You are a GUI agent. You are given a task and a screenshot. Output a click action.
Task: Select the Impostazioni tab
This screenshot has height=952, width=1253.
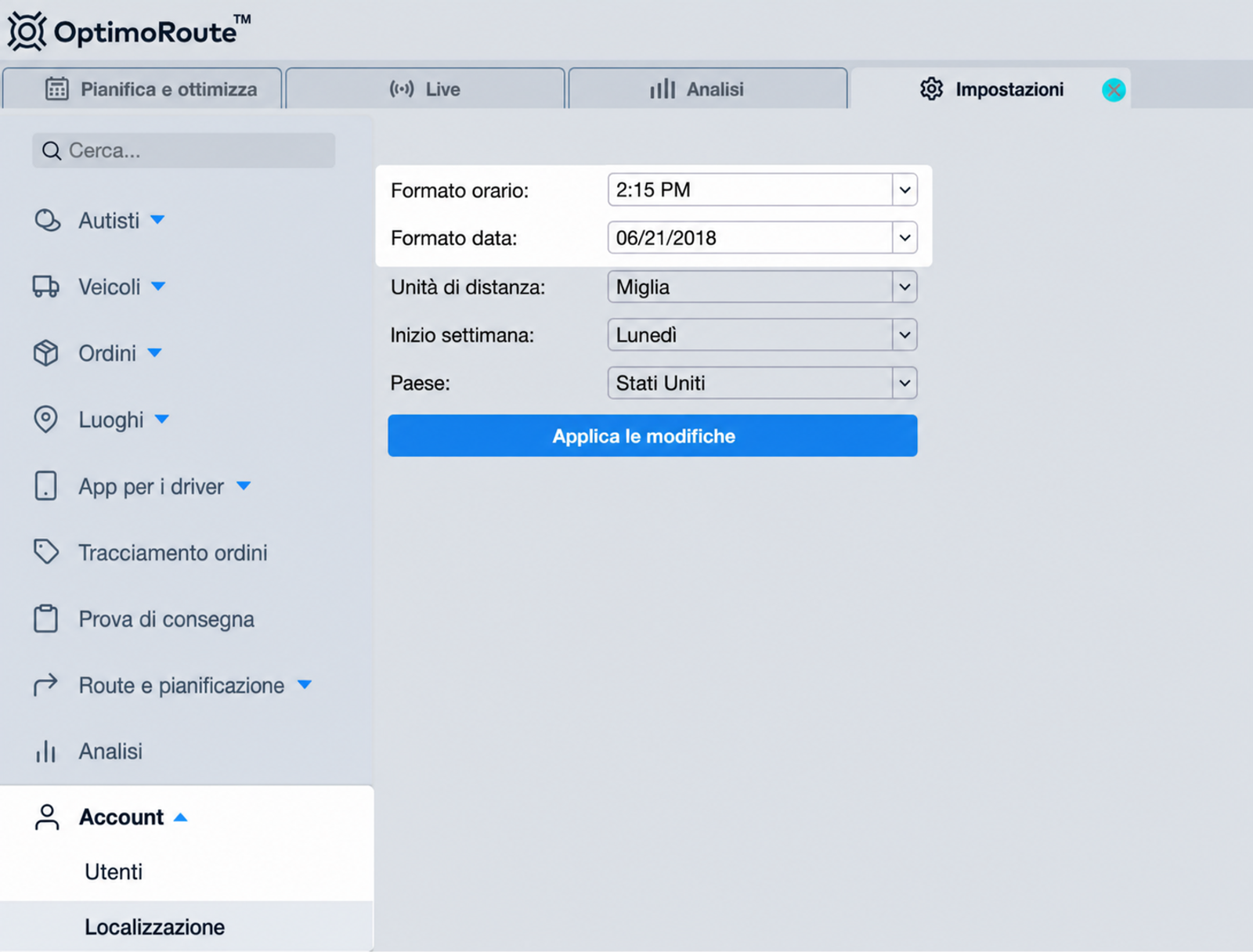991,88
